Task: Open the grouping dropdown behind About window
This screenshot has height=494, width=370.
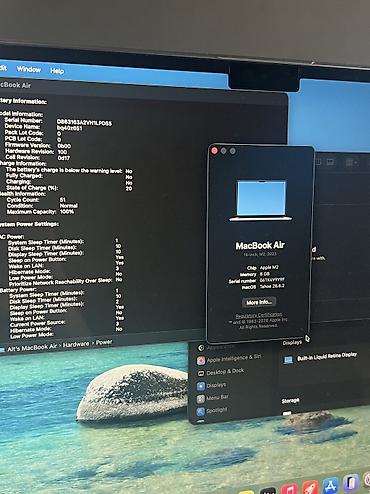Action: (351, 162)
